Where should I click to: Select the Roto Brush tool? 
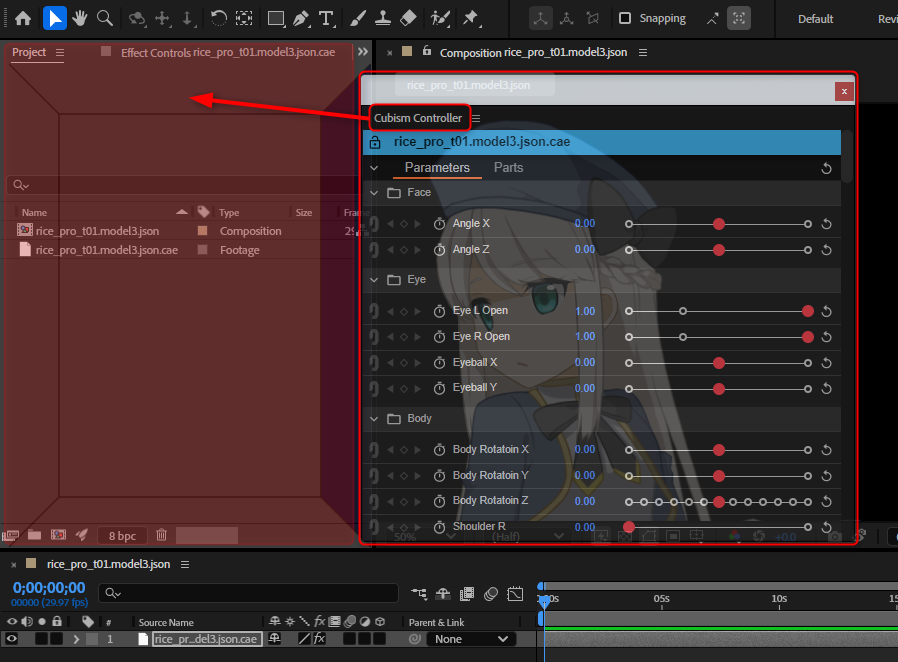click(440, 18)
